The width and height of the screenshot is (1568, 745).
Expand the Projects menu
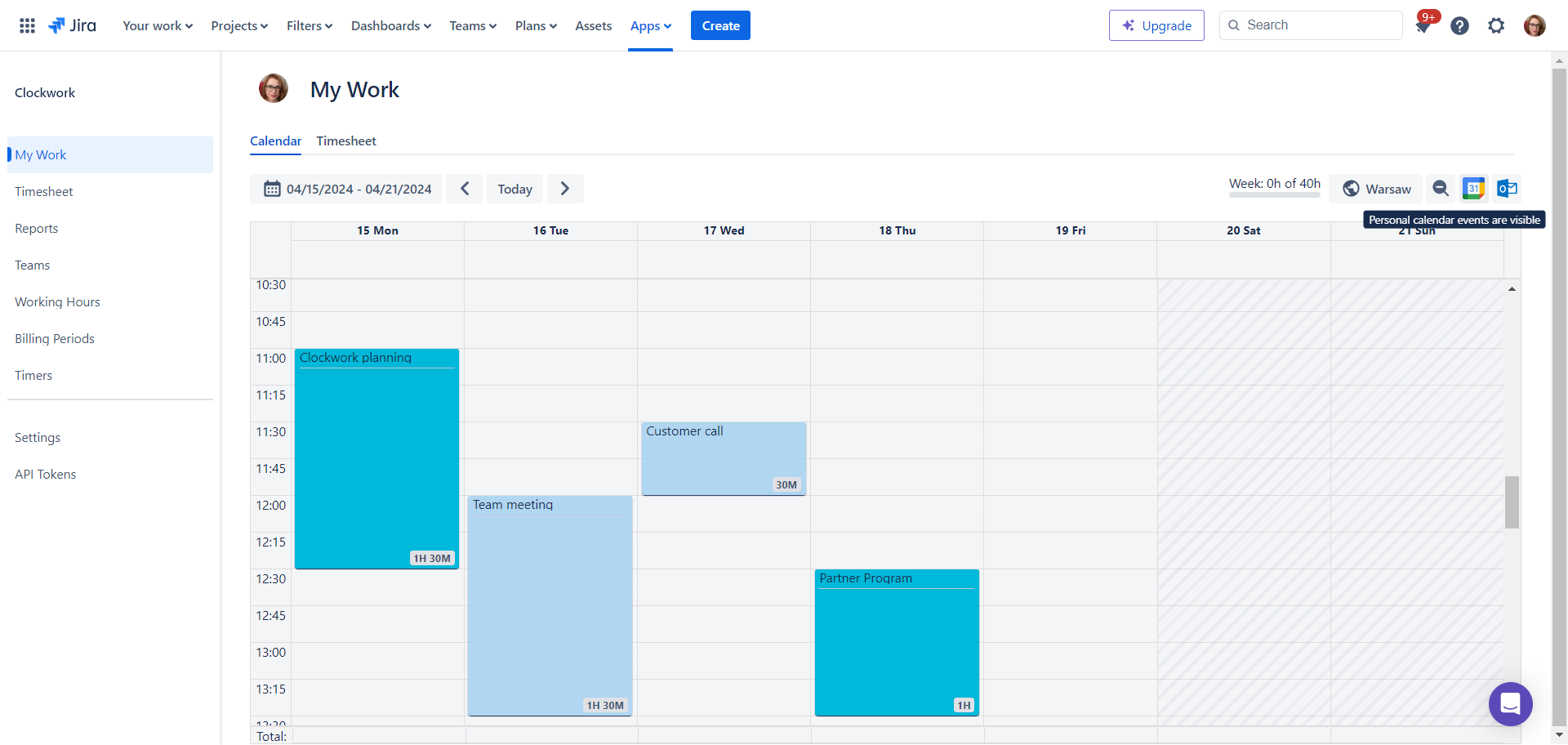click(238, 25)
